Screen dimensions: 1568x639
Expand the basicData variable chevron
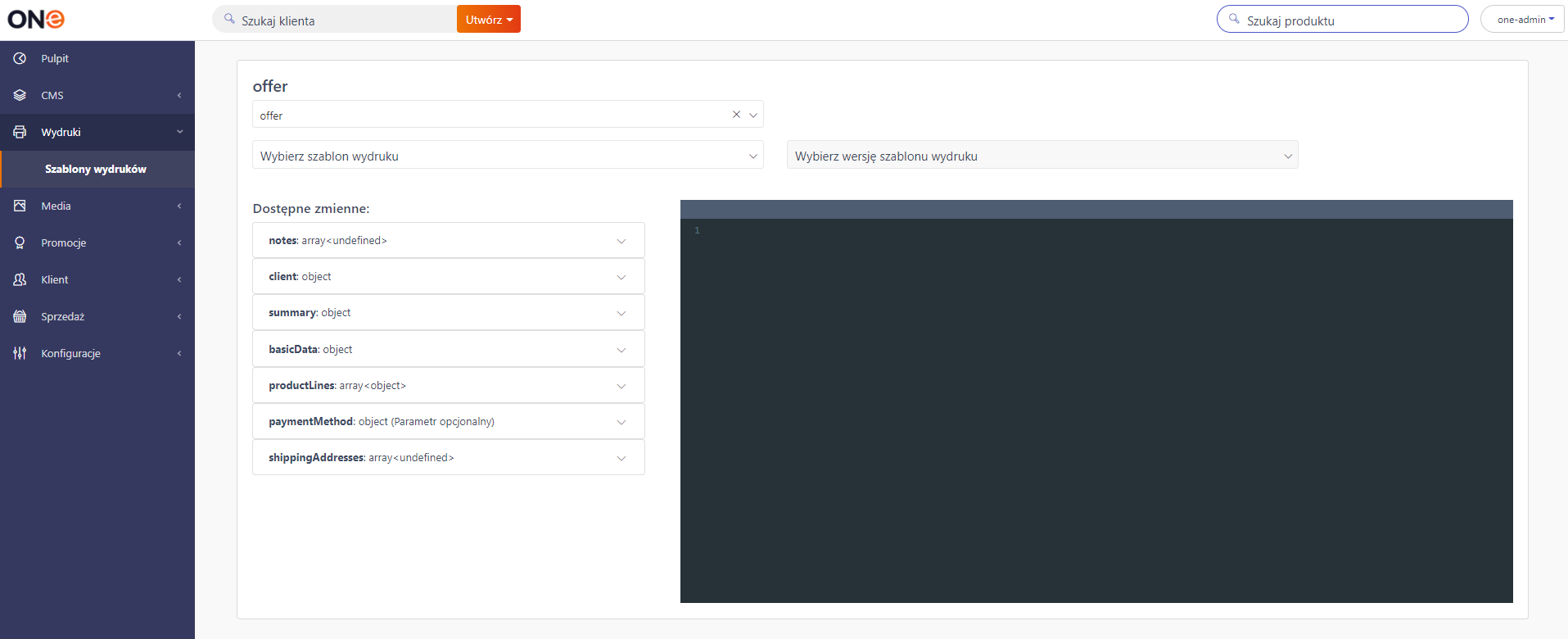[x=621, y=350]
